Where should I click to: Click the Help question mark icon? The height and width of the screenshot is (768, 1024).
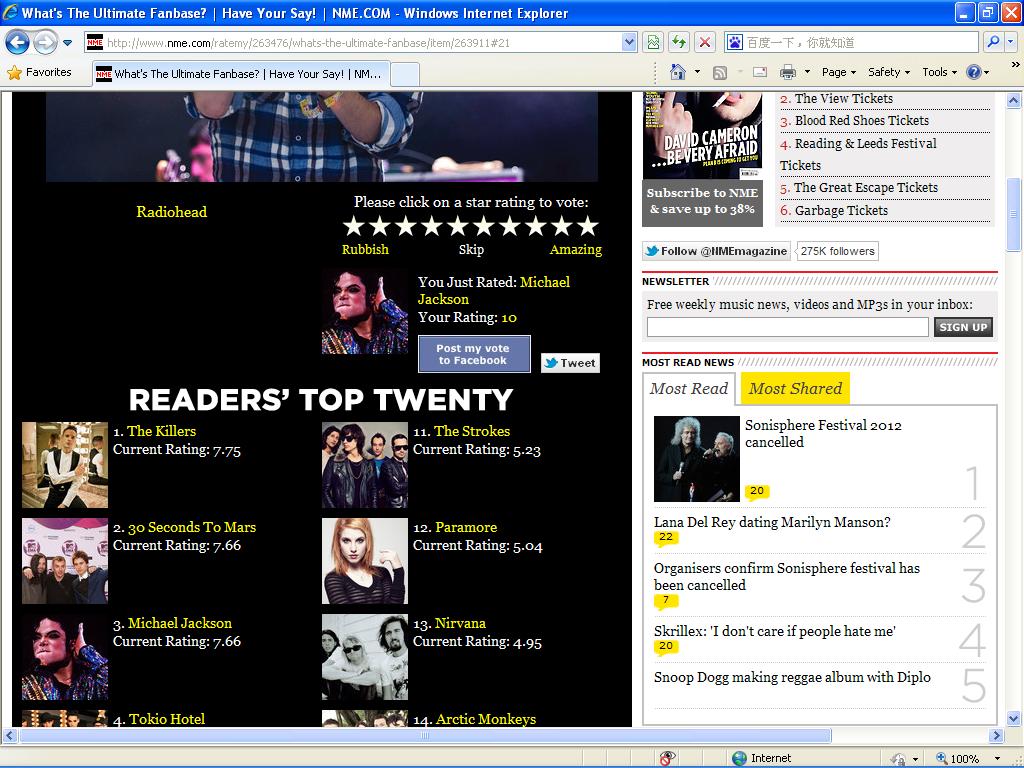tap(974, 72)
